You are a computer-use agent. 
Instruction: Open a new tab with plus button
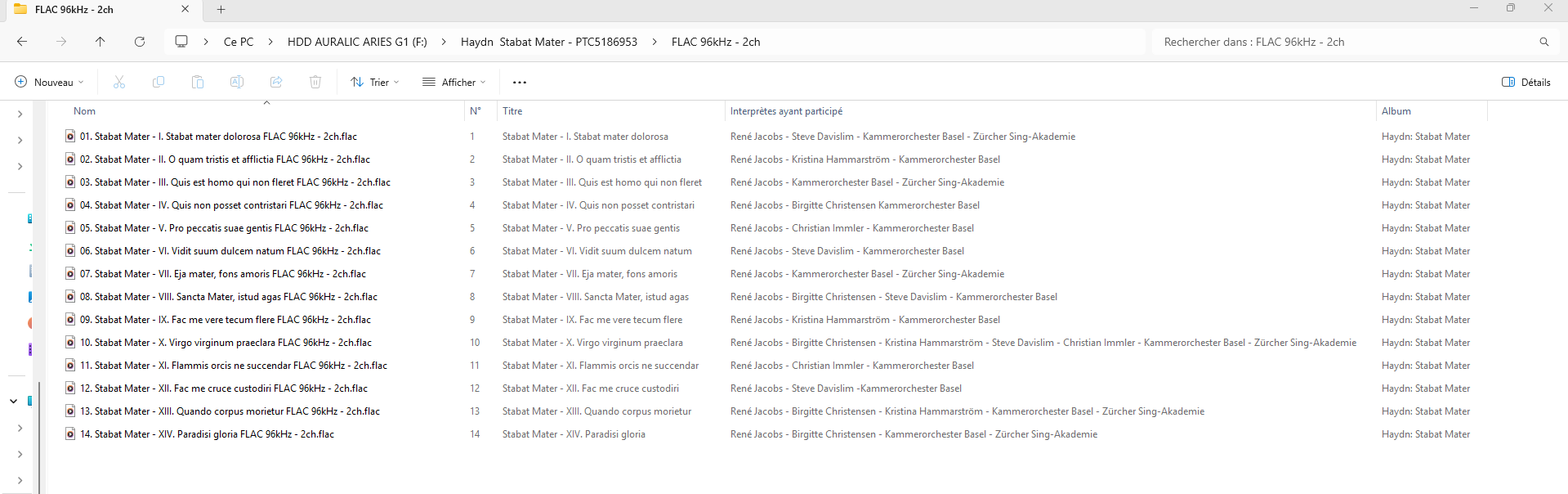point(221,10)
